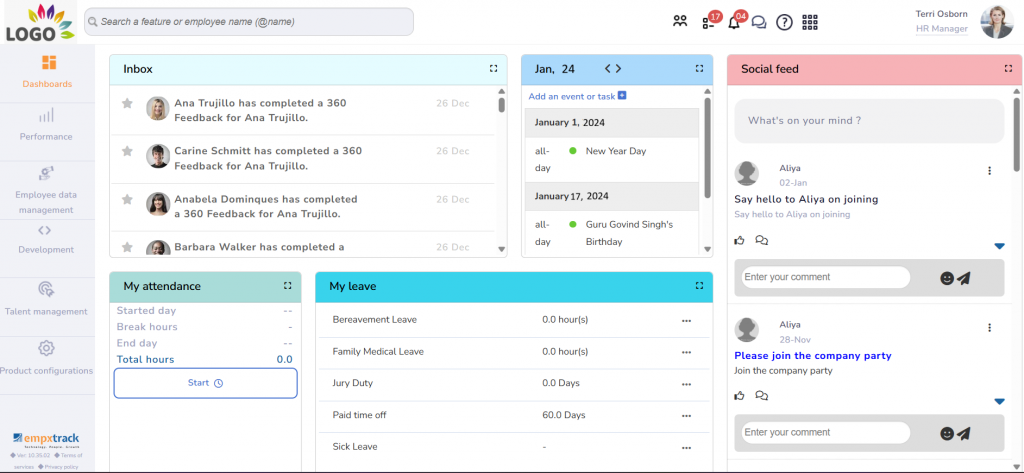Click Terri Osborn's profile picture
Image resolution: width=1024 pixels, height=473 pixels.
(997, 22)
